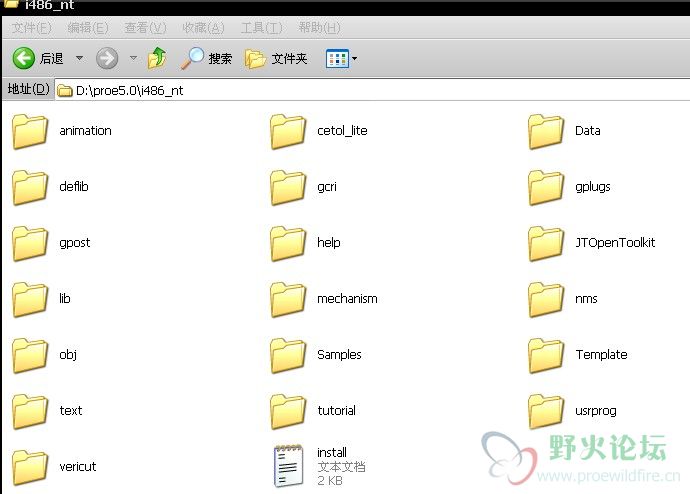Go up one folder level
This screenshot has height=494, width=690.
[157, 58]
